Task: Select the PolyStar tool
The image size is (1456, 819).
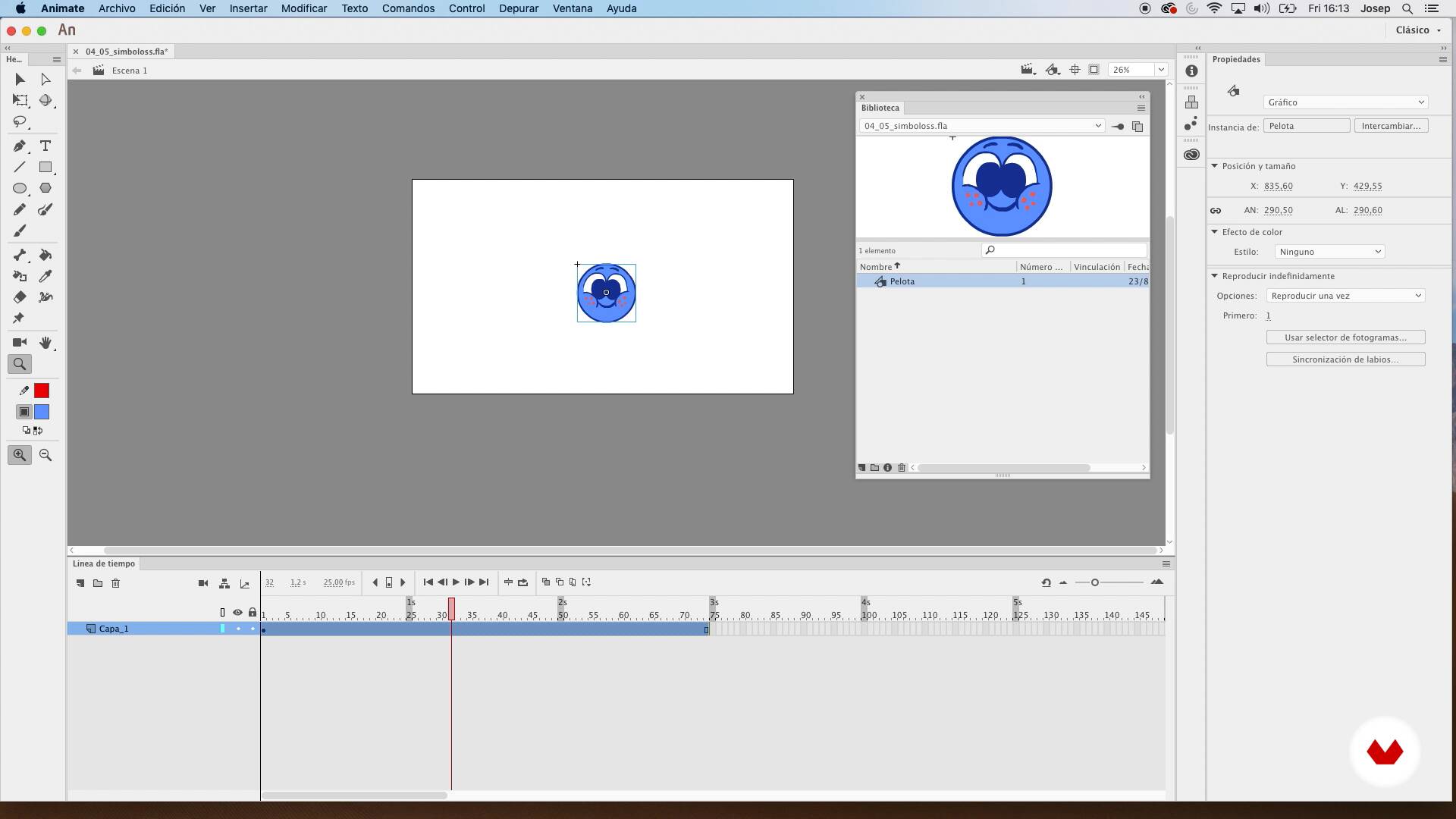Action: pyautogui.click(x=45, y=188)
